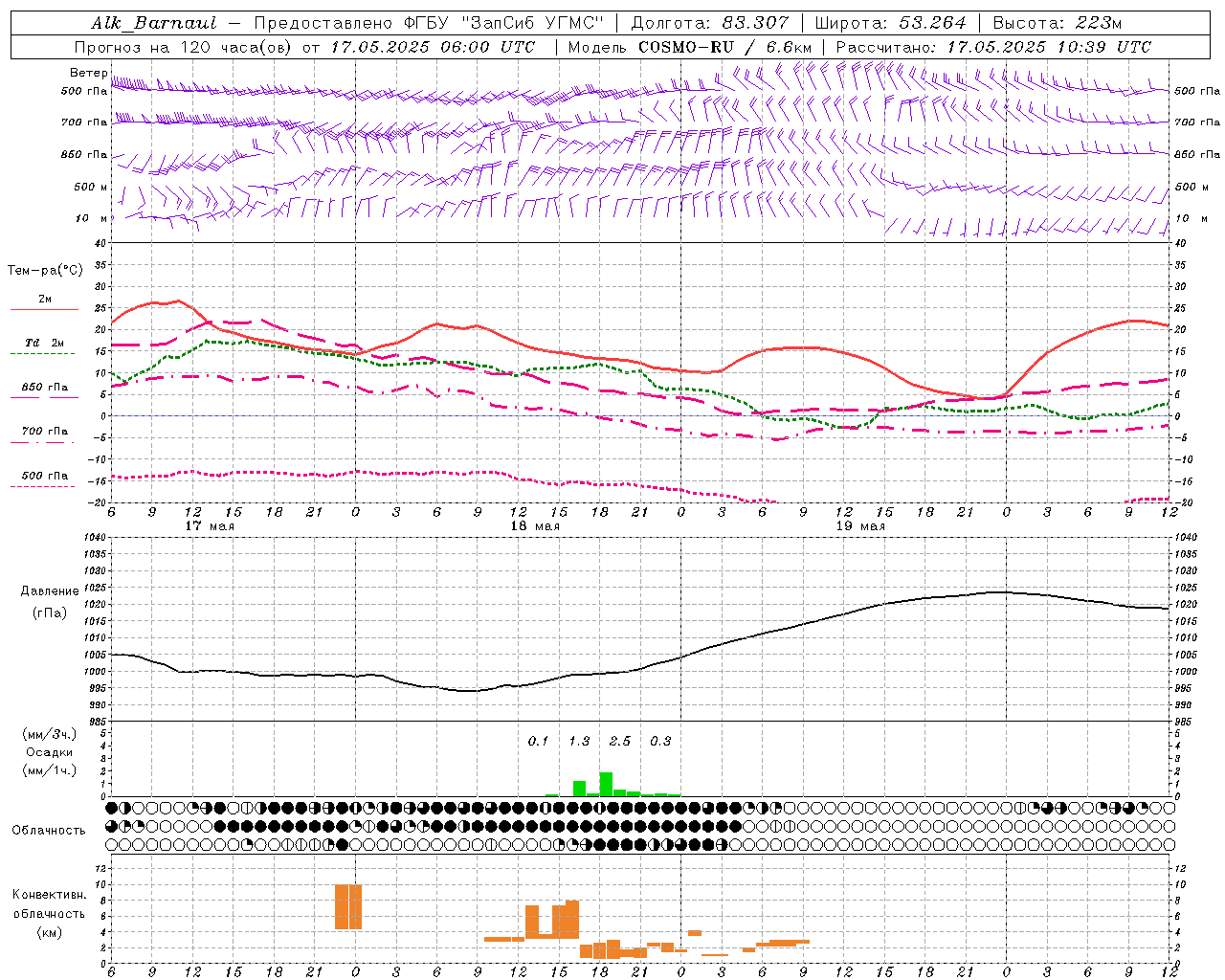This screenshot has height=980, width=1225.
Task: Click the 985 value on left pressure axis
Action: pos(97,722)
